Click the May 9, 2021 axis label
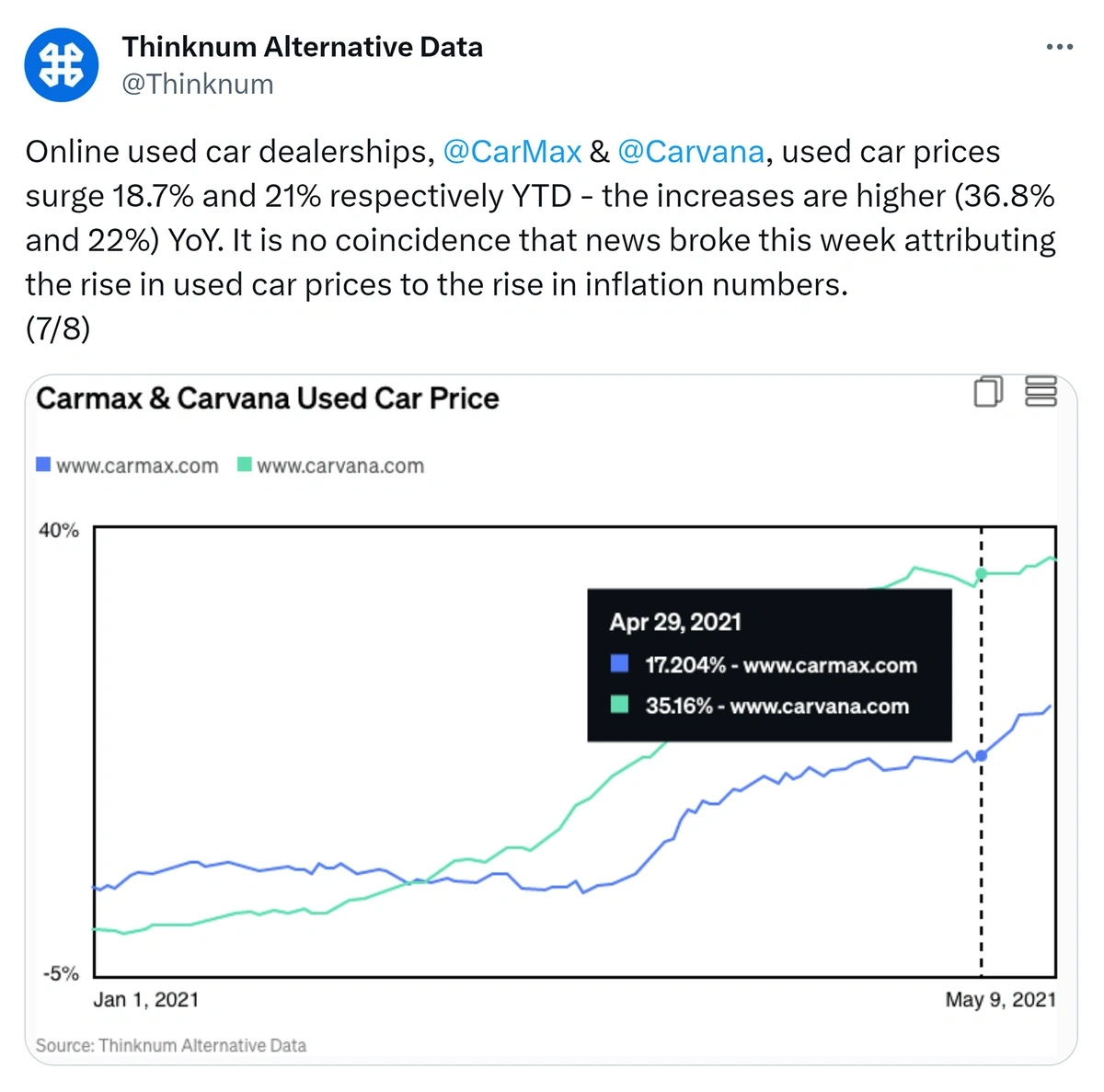 coord(1001,1000)
